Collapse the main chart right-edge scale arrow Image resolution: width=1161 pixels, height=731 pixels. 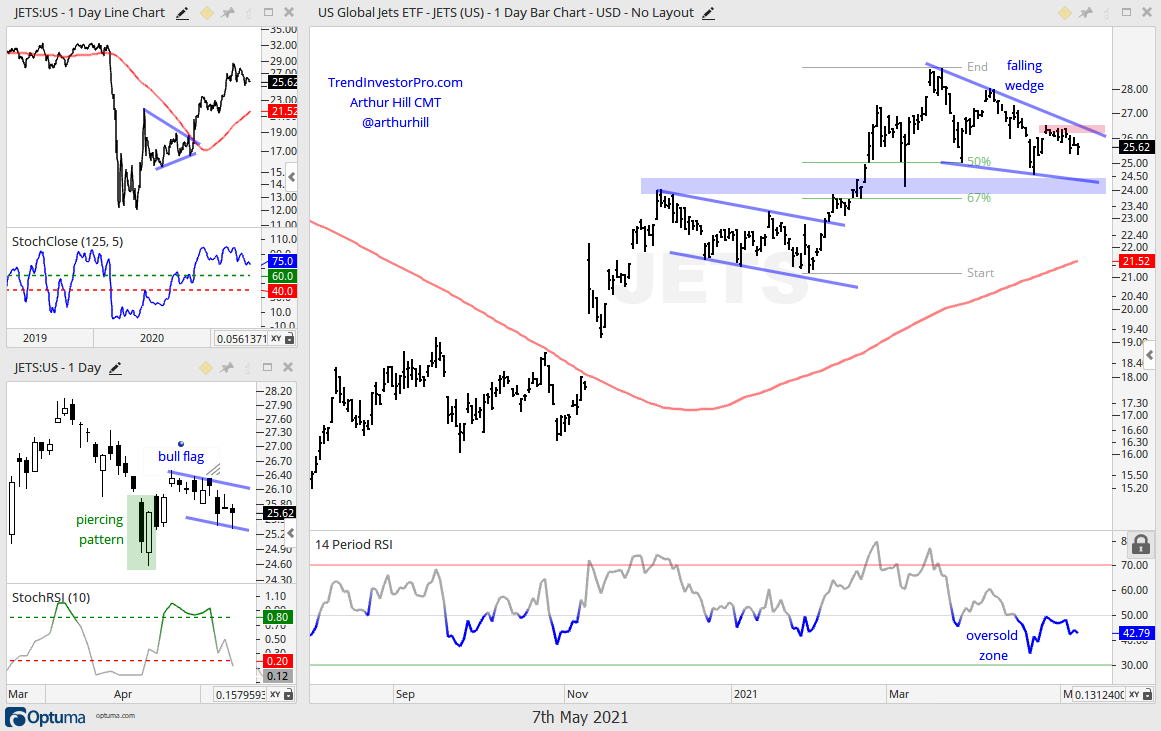[x=1150, y=356]
